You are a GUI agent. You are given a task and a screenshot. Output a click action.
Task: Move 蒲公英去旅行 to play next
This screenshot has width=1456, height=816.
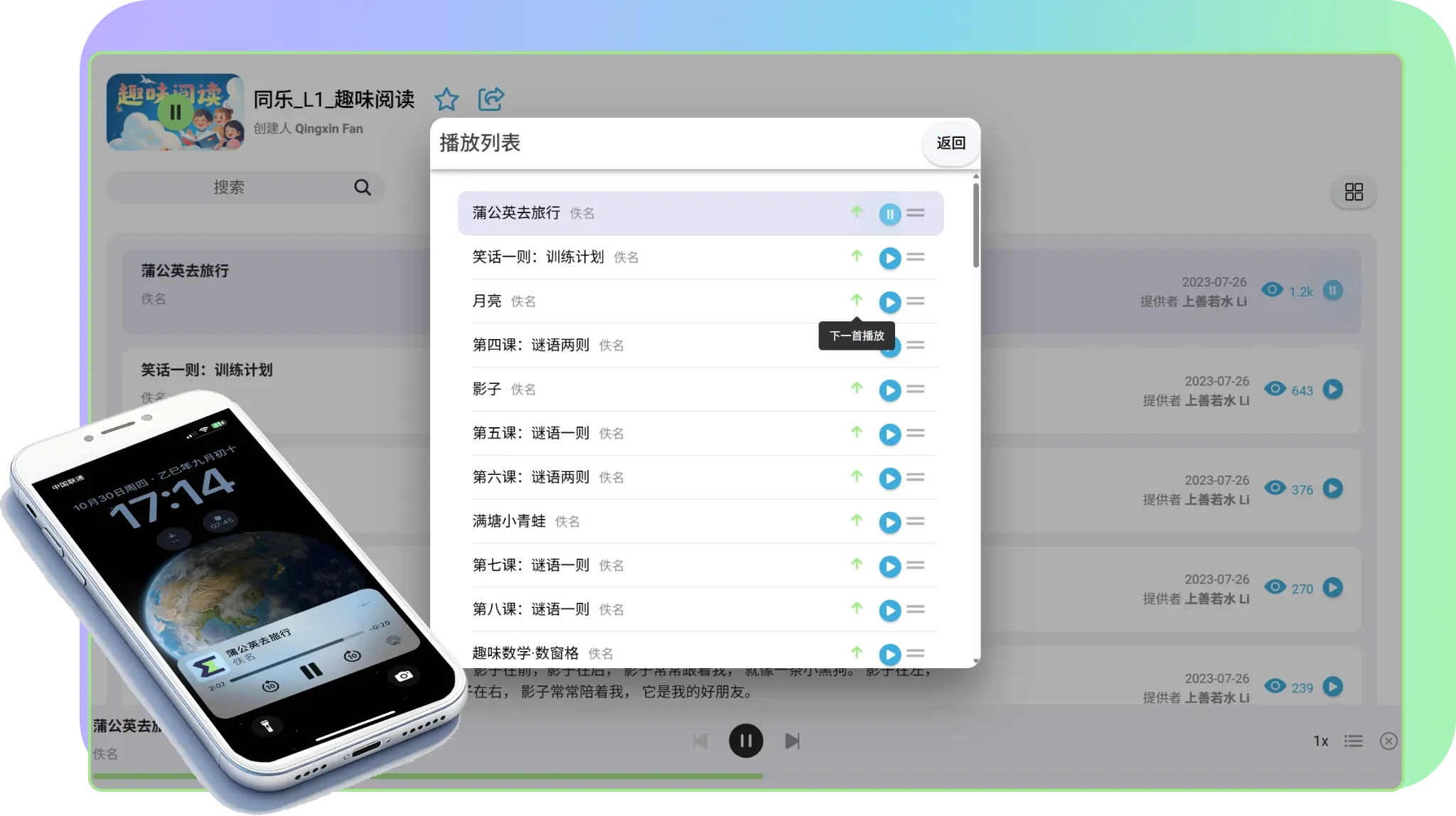[x=857, y=212]
